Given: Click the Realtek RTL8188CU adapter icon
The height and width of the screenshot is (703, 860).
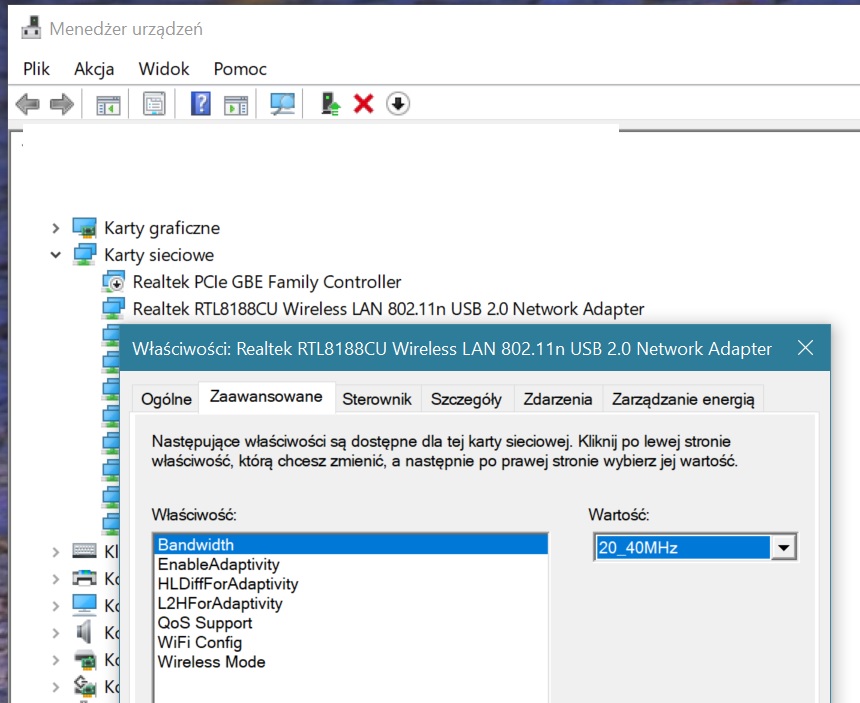Looking at the screenshot, I should [114, 308].
